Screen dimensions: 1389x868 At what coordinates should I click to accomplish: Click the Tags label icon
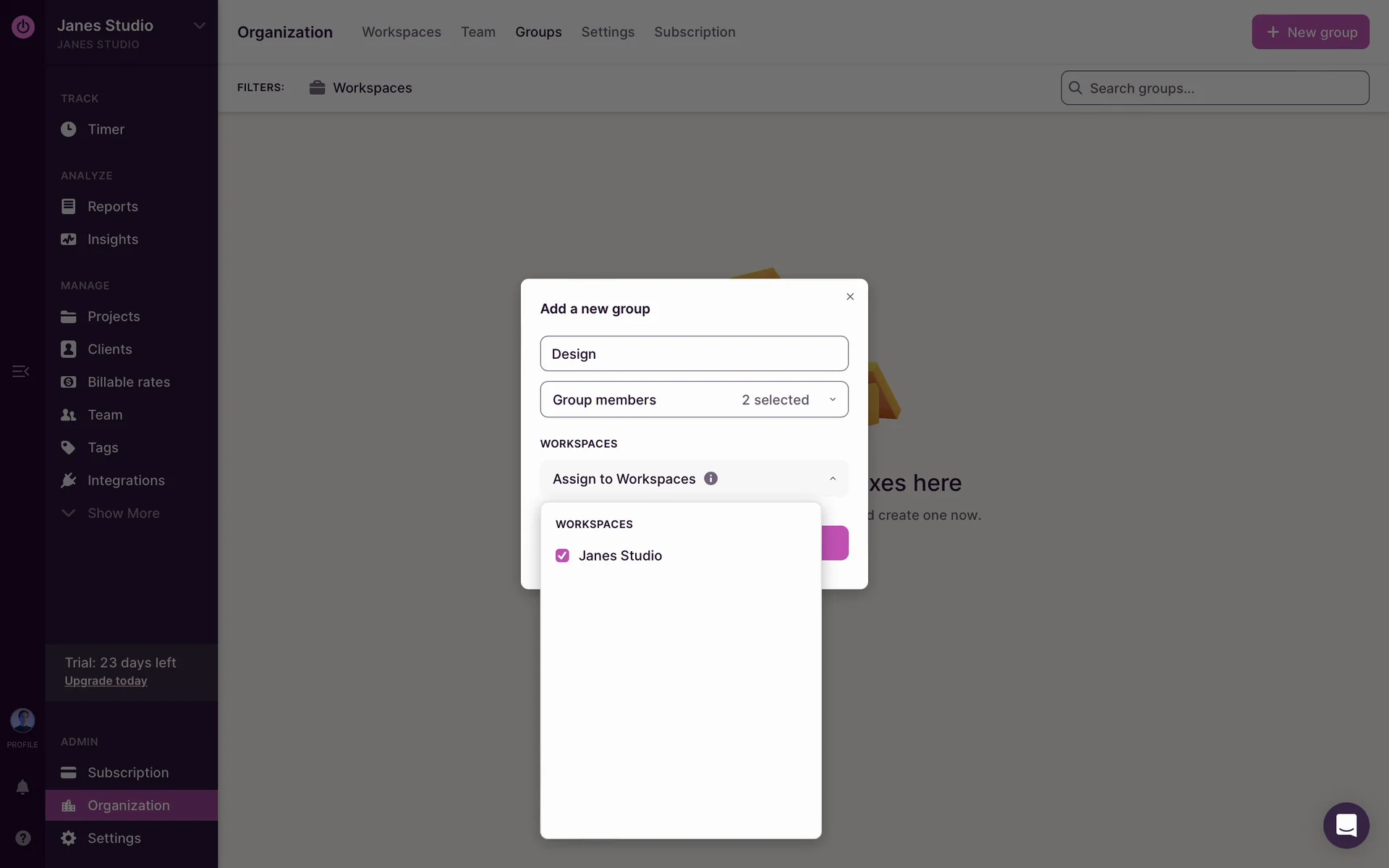[x=68, y=448]
